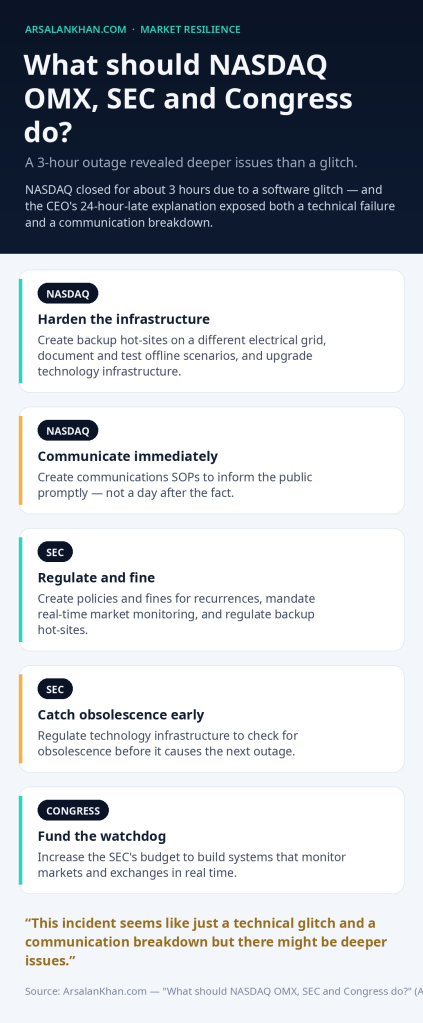The height and width of the screenshot is (1023, 423).
Task: Select the Regulate and fine heading
Action: 97,577
